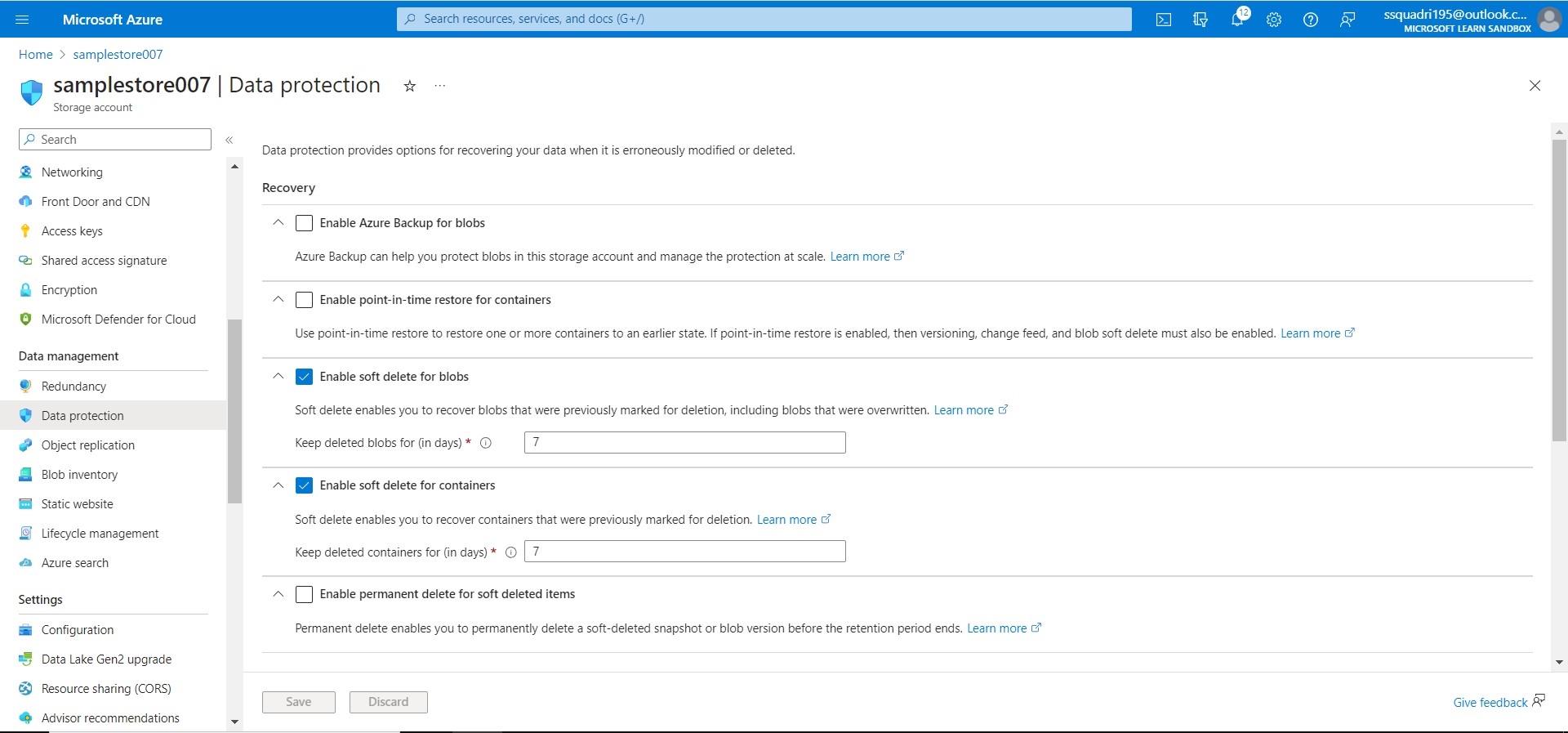The image size is (1568, 733).
Task: Uncheck Enable soft delete for containers
Action: [x=304, y=485]
